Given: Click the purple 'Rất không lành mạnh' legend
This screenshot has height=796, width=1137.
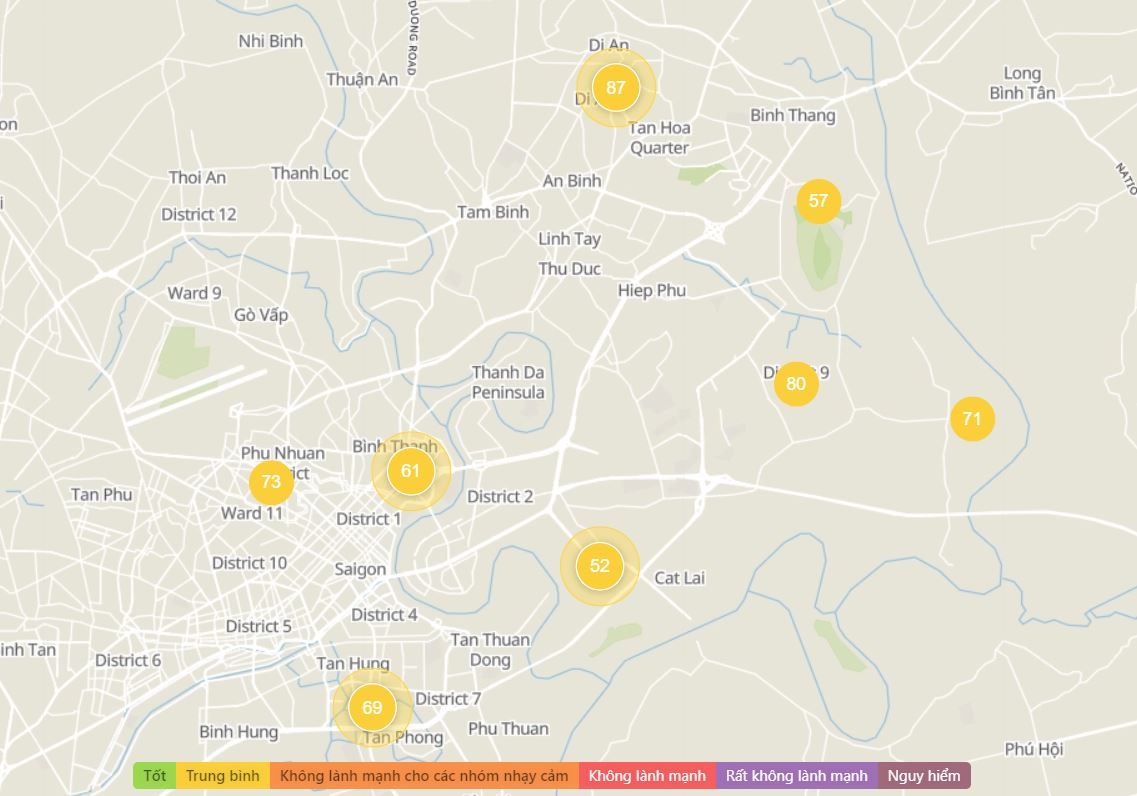Looking at the screenshot, I should point(797,776).
